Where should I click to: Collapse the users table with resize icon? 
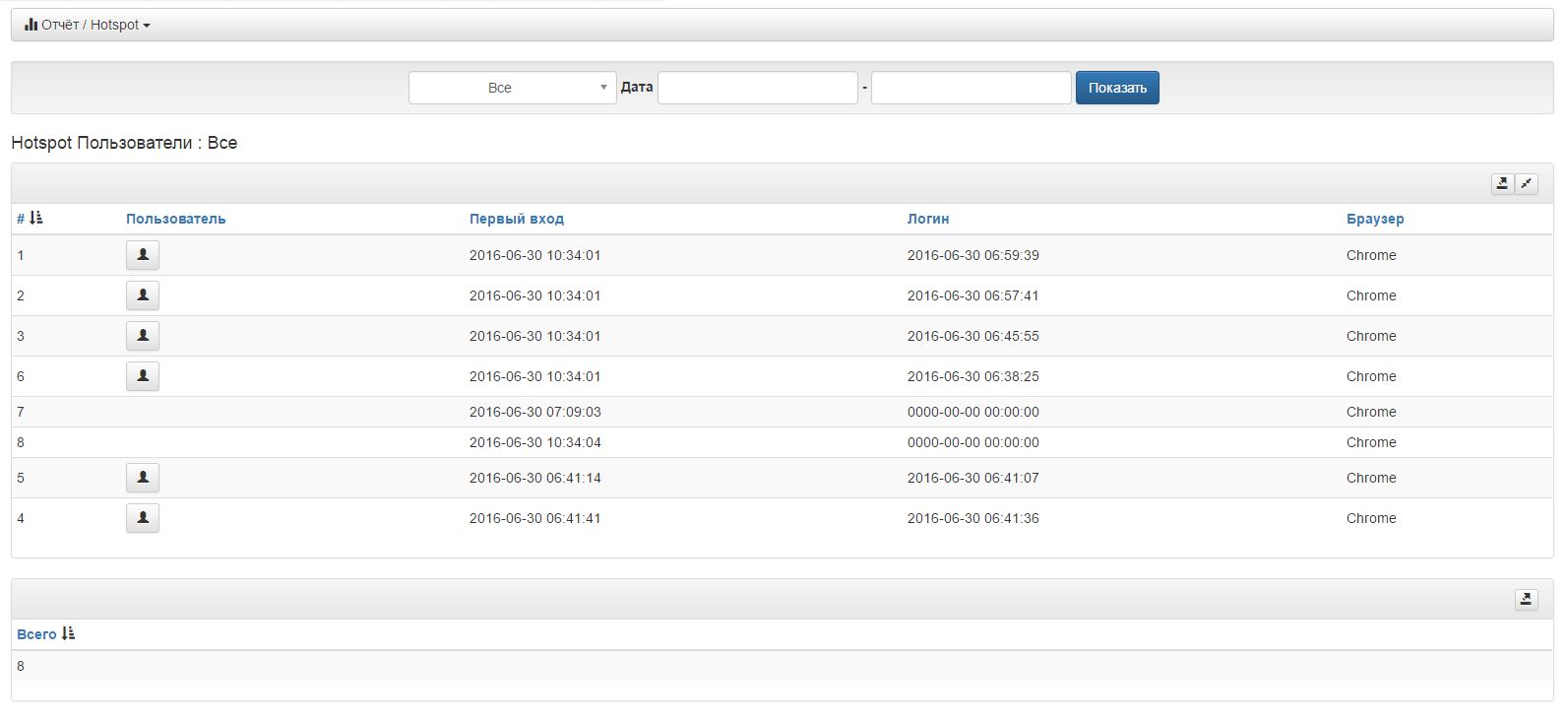tap(1527, 183)
